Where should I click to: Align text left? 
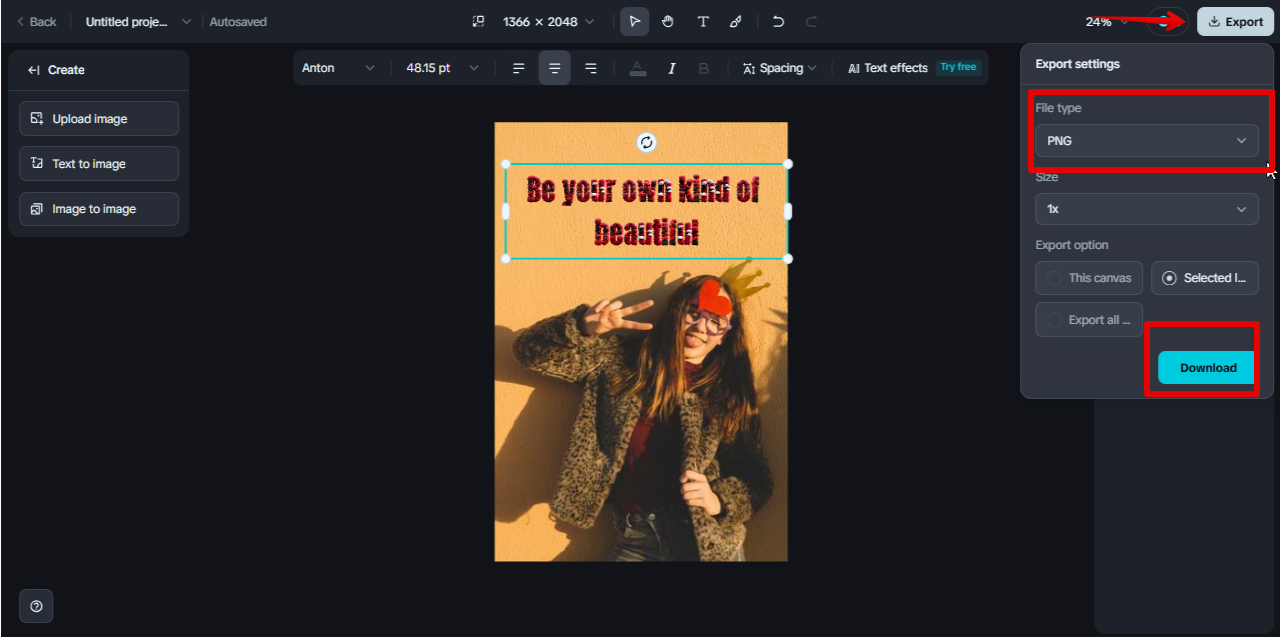[x=518, y=68]
